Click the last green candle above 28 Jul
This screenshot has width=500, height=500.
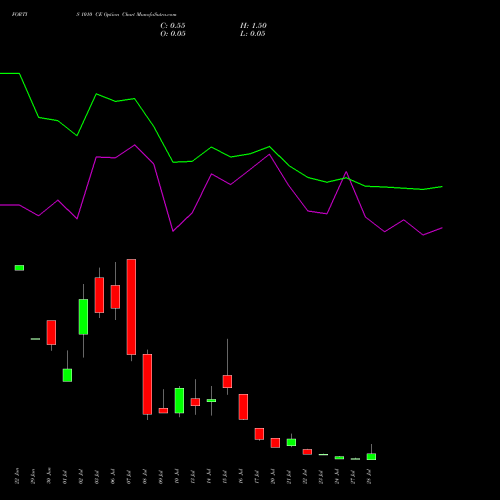tap(371, 457)
